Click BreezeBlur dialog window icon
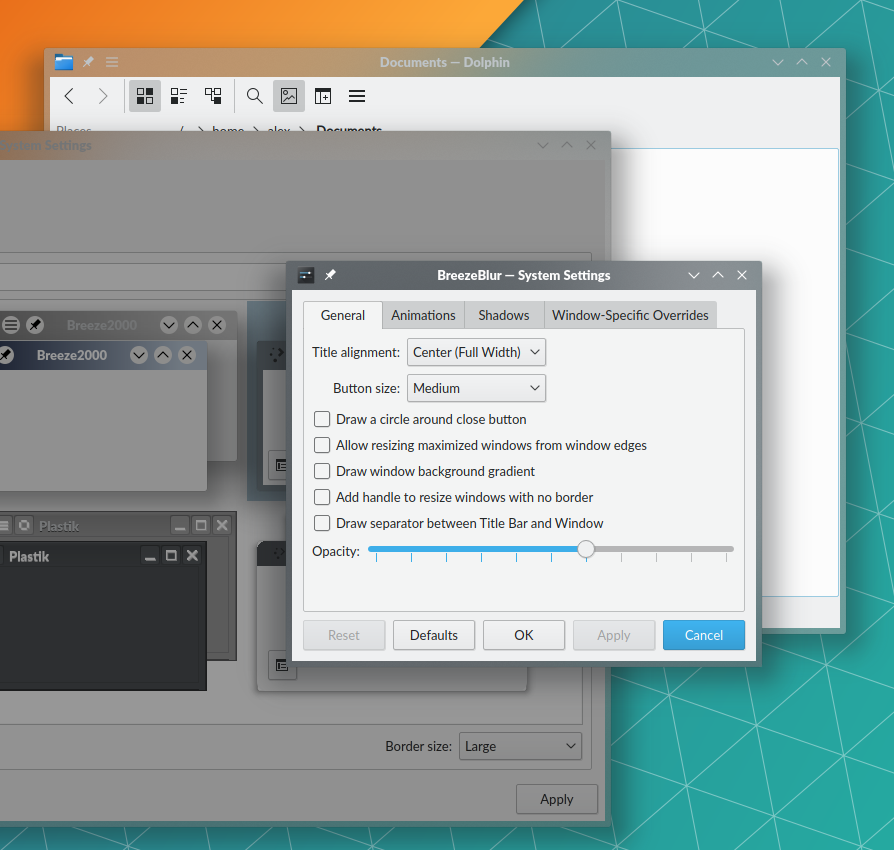This screenshot has height=850, width=894. [x=306, y=275]
